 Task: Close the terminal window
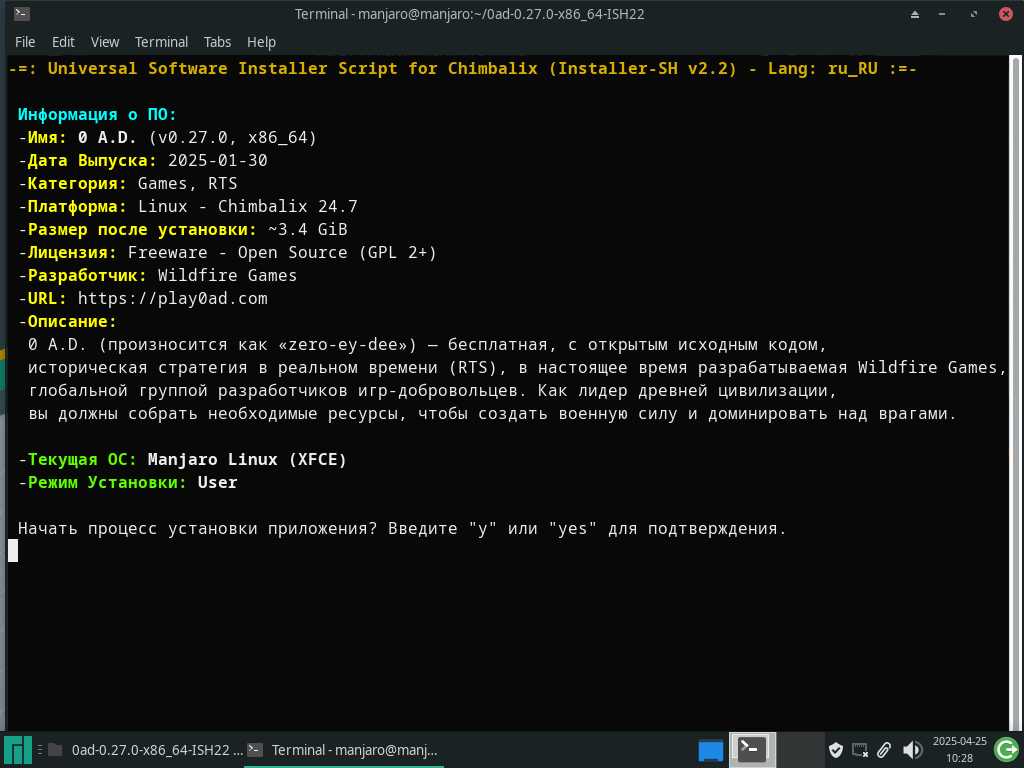1006,14
